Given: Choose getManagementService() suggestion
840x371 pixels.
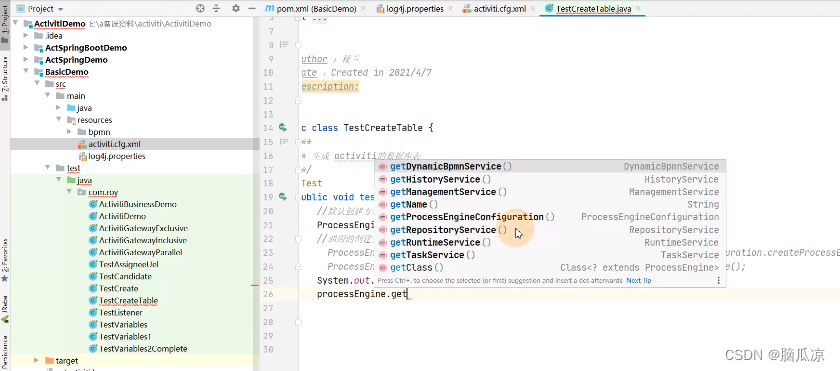Looking at the screenshot, I should [x=550, y=192].
